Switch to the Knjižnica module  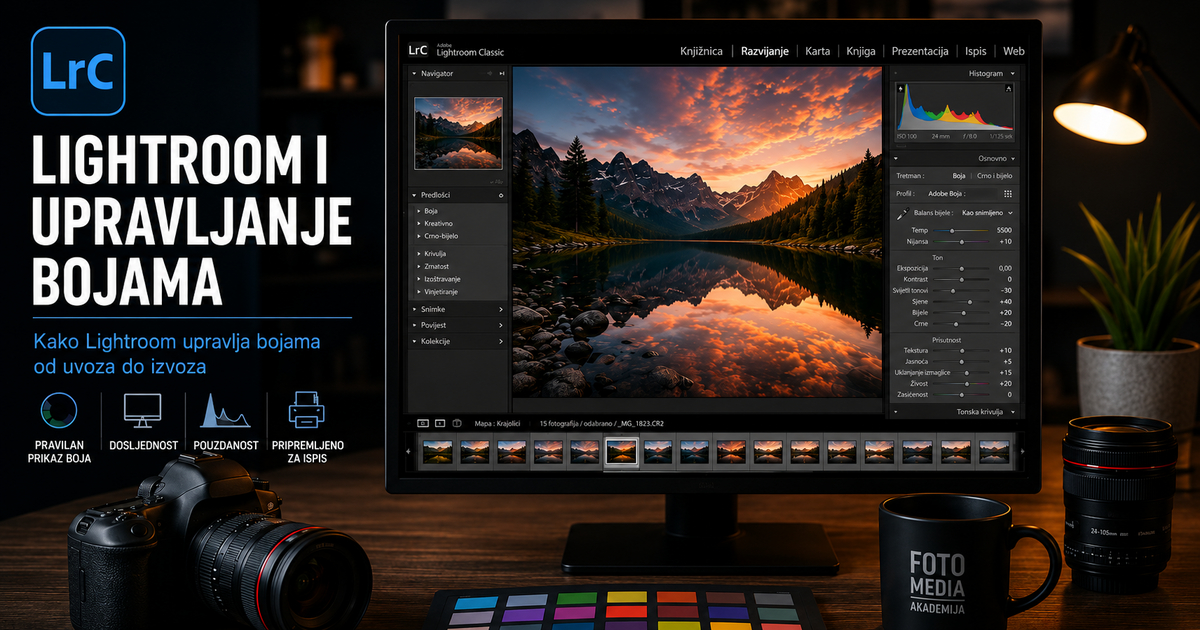[x=702, y=51]
